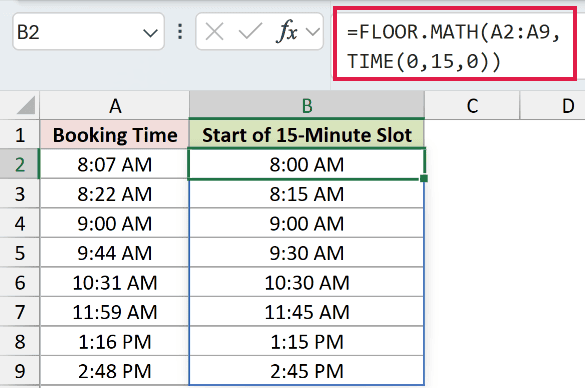This screenshot has height=388, width=585.
Task: Select column C header
Action: 472,106
